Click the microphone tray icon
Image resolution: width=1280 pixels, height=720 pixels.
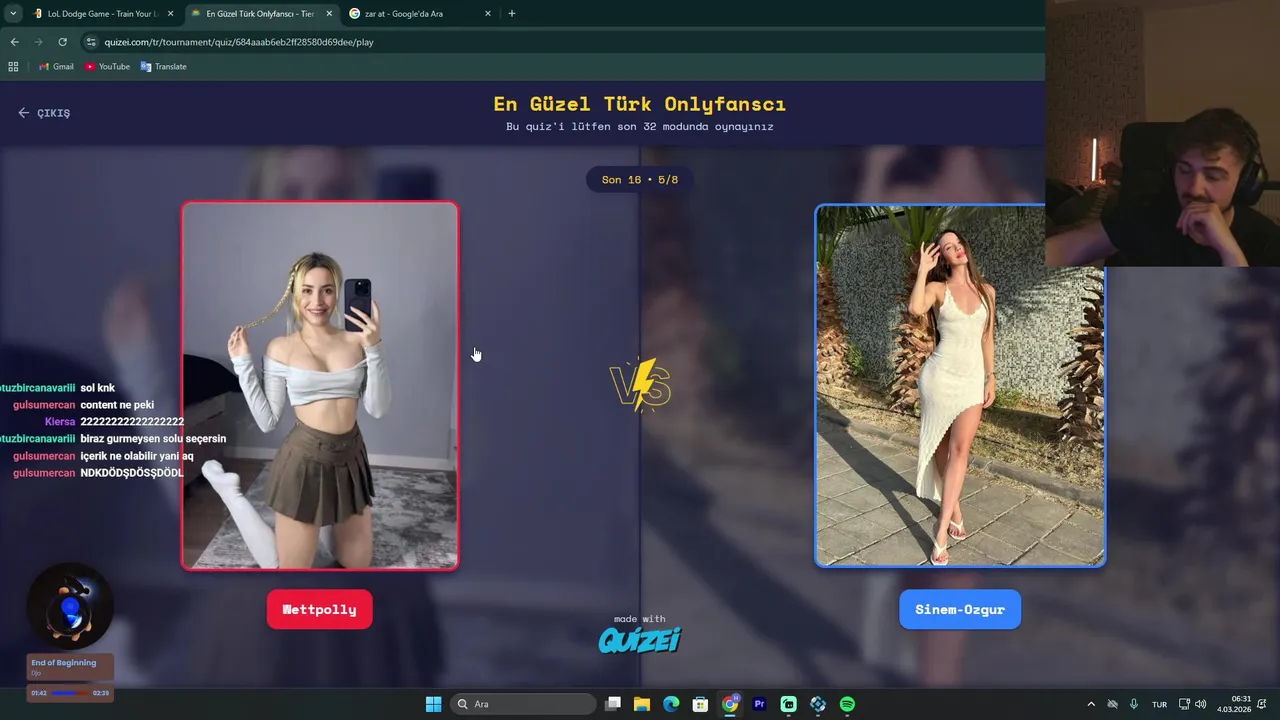[x=1134, y=704]
